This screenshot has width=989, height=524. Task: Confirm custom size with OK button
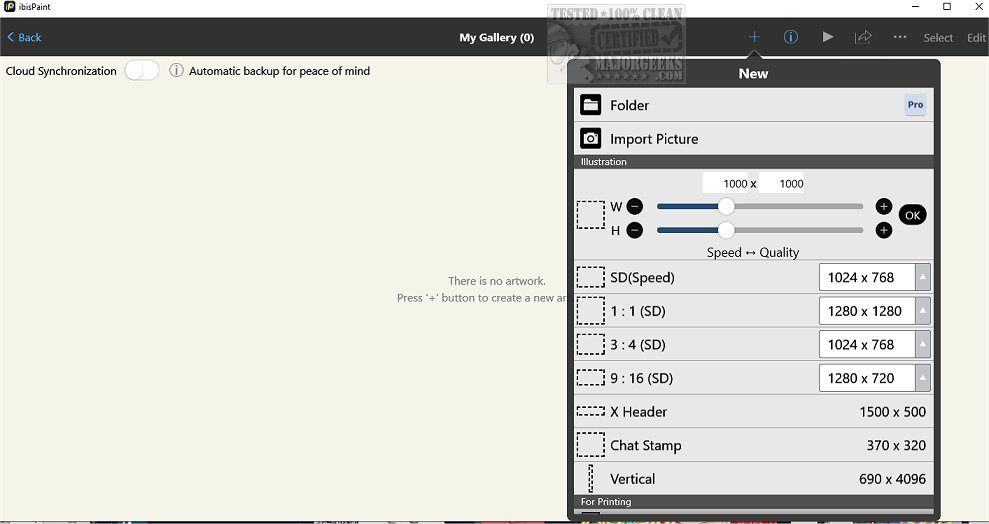[912, 215]
